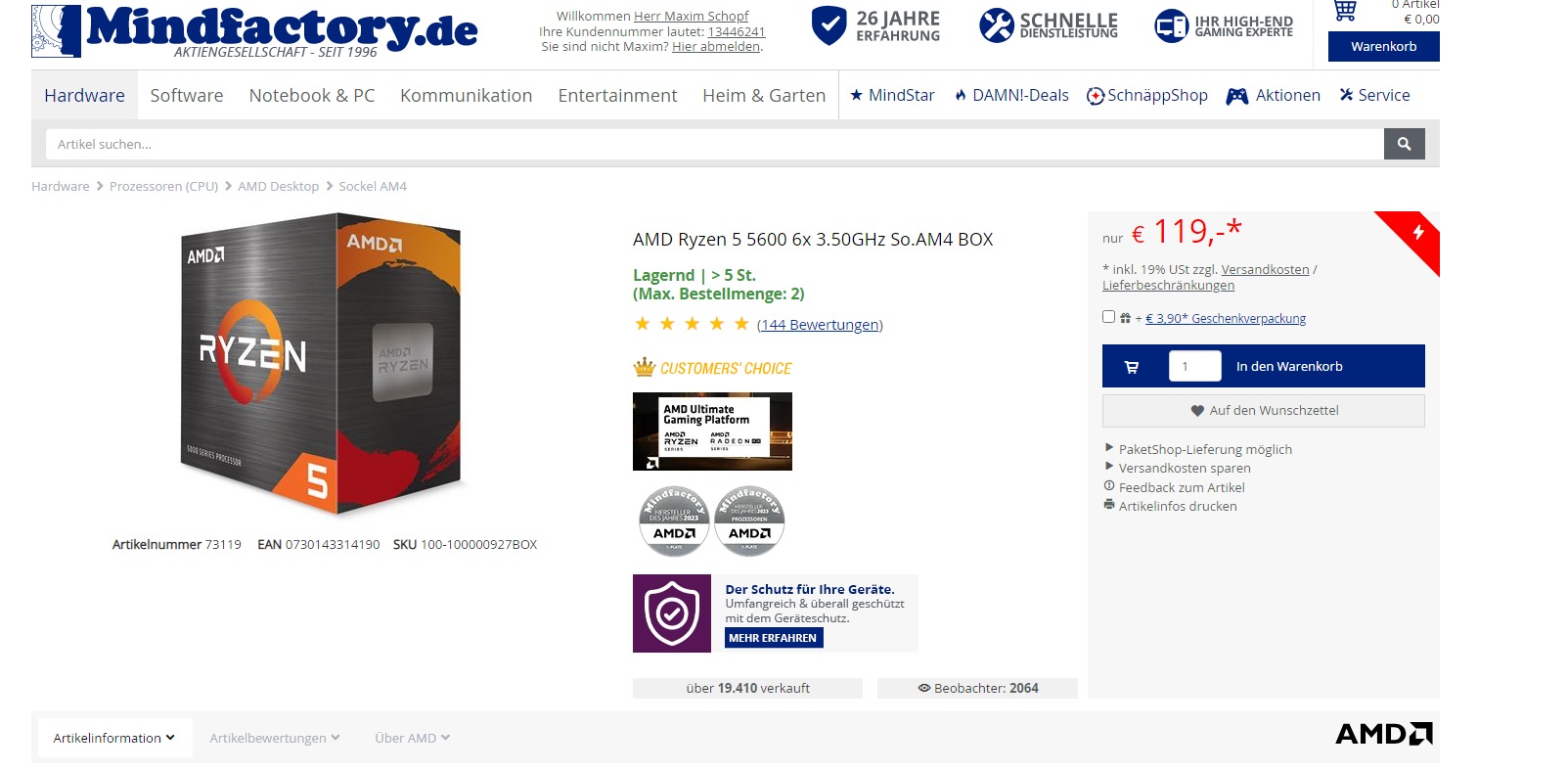Click the AMD brand logo at bottom right
Image resolution: width=1568 pixels, height=771 pixels.
[x=1383, y=734]
